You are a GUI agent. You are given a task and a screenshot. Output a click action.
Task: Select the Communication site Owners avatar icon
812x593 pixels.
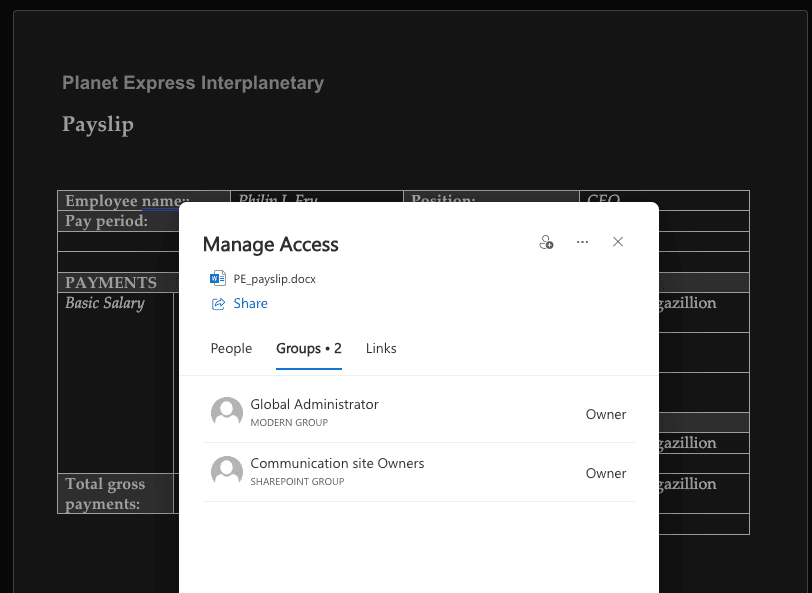(x=227, y=472)
